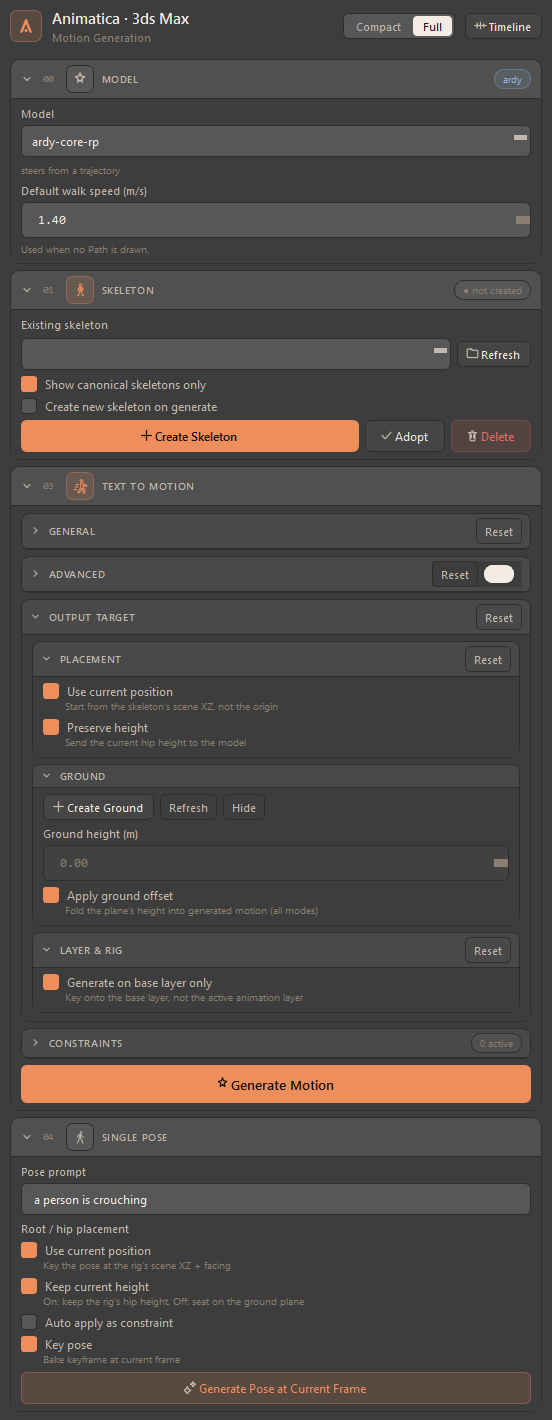This screenshot has width=552, height=1420.
Task: Reset the Advanced settings
Action: click(x=455, y=574)
